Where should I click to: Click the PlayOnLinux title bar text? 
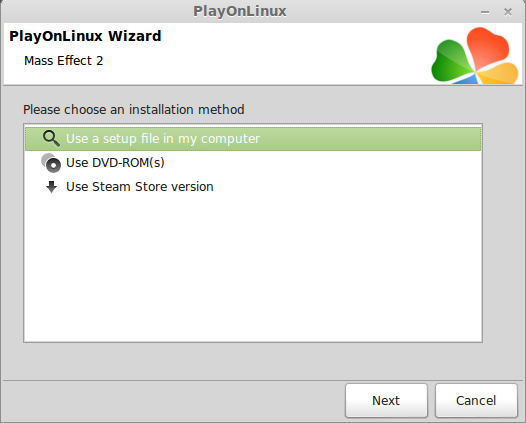pos(240,11)
